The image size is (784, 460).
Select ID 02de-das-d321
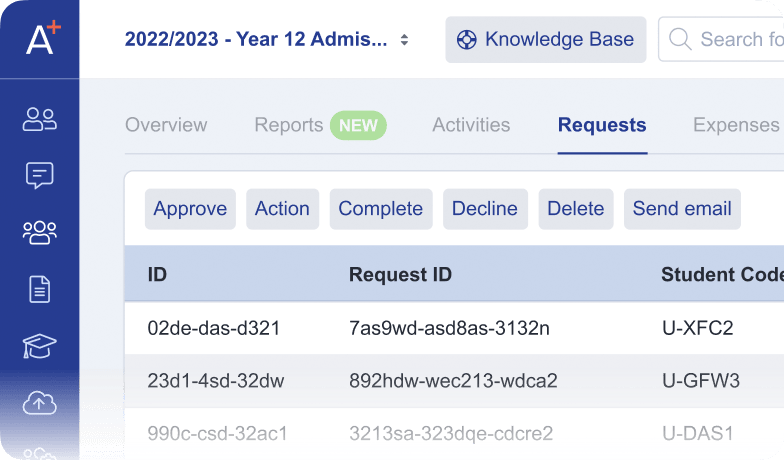(214, 328)
